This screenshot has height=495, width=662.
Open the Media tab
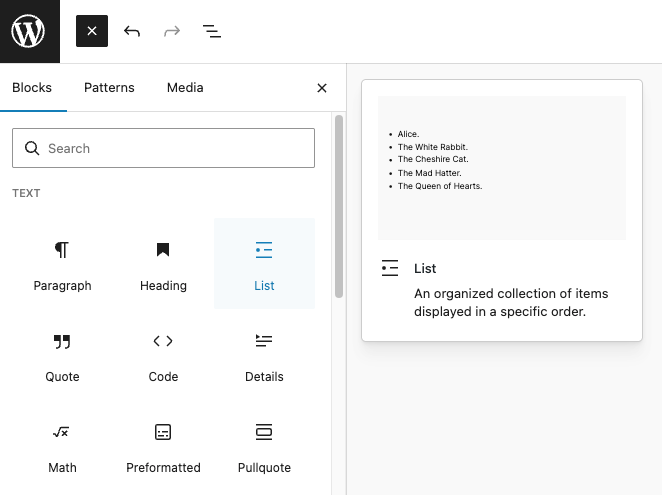pyautogui.click(x=185, y=88)
